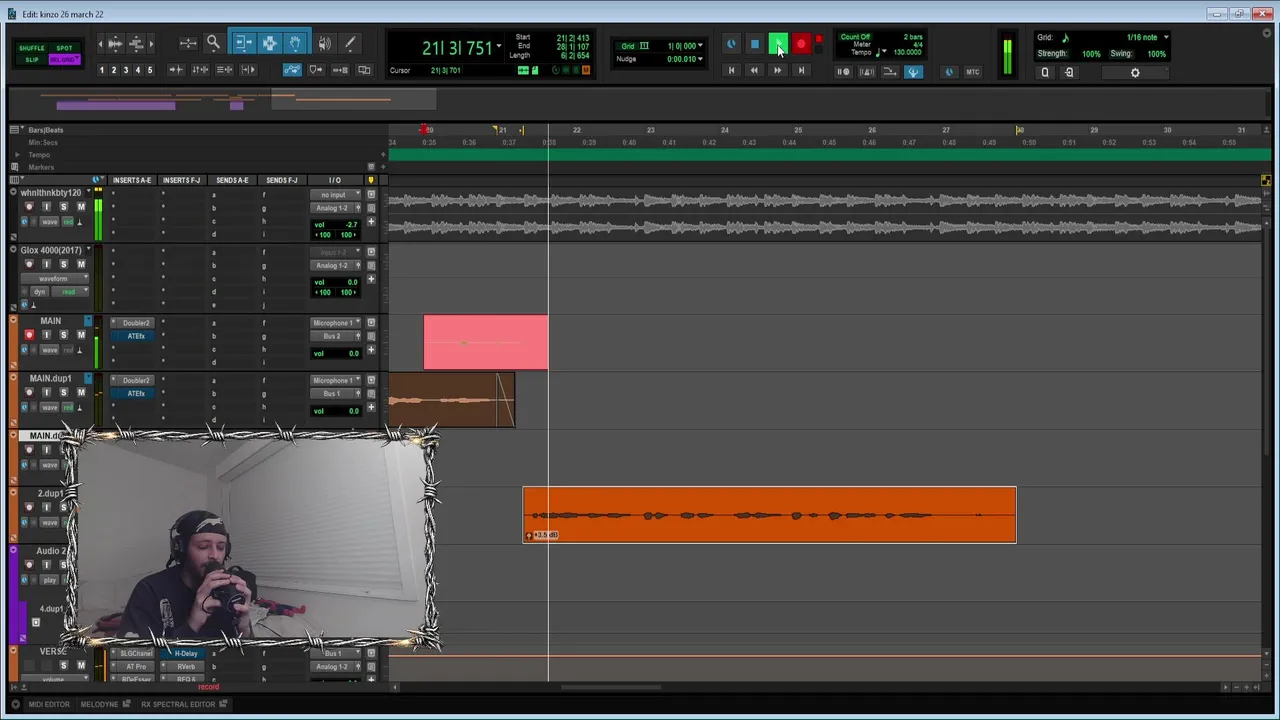This screenshot has width=1280, height=720.
Task: Click the Cursor position field 21|3|701
Action: pos(446,71)
